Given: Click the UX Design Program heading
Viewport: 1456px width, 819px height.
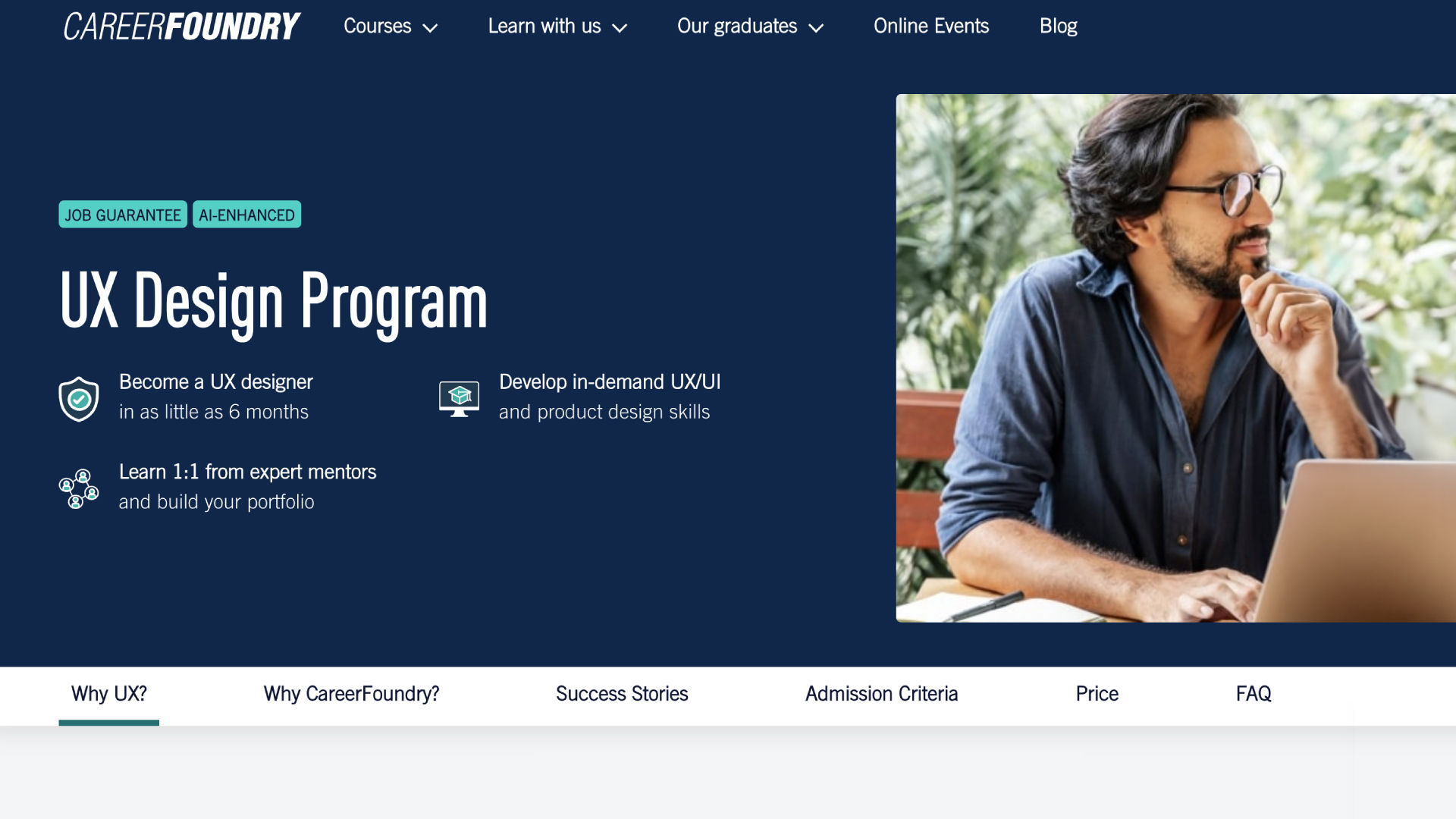Looking at the screenshot, I should tap(273, 303).
